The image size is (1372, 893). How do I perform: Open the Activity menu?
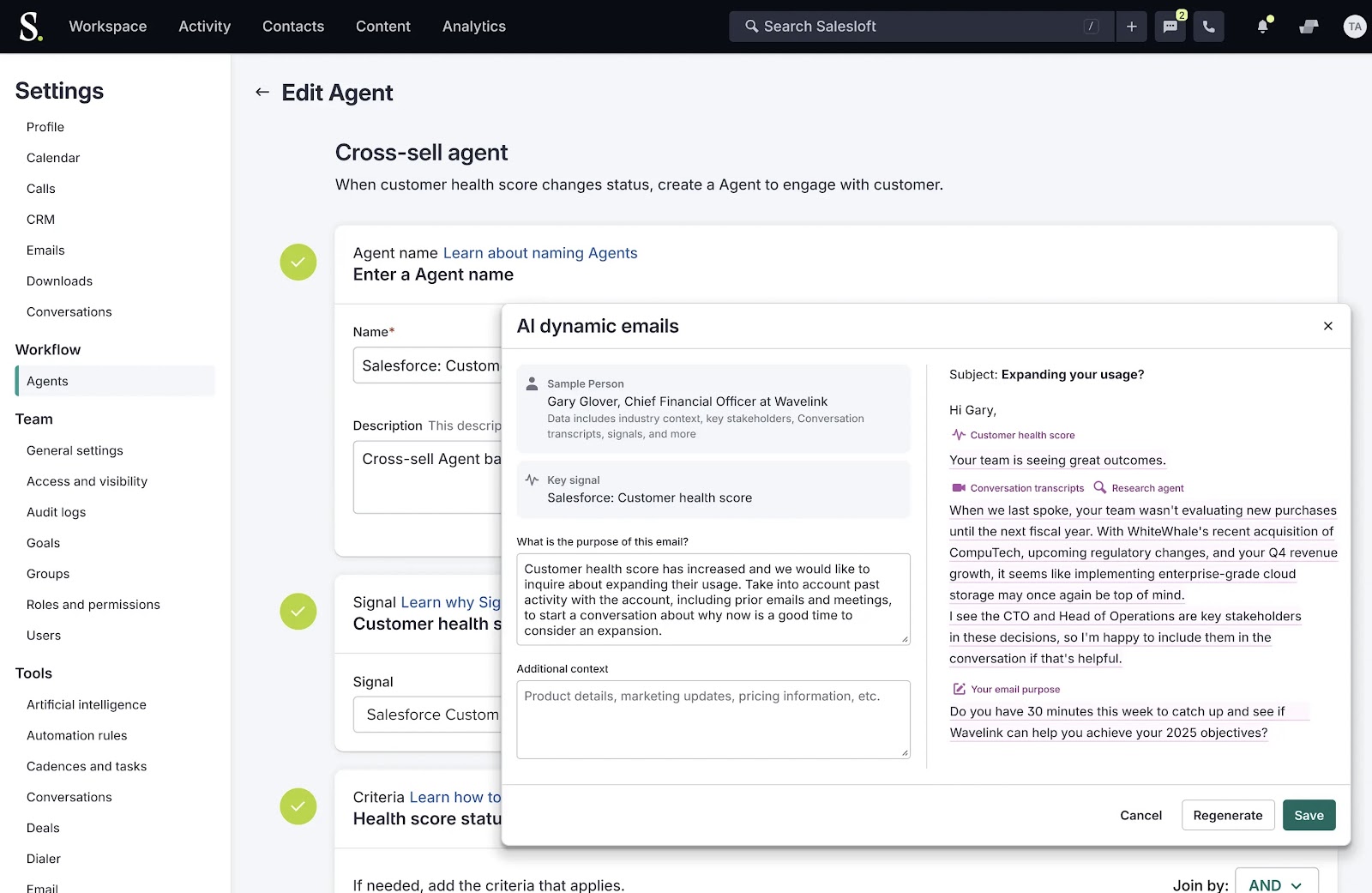pos(204,27)
